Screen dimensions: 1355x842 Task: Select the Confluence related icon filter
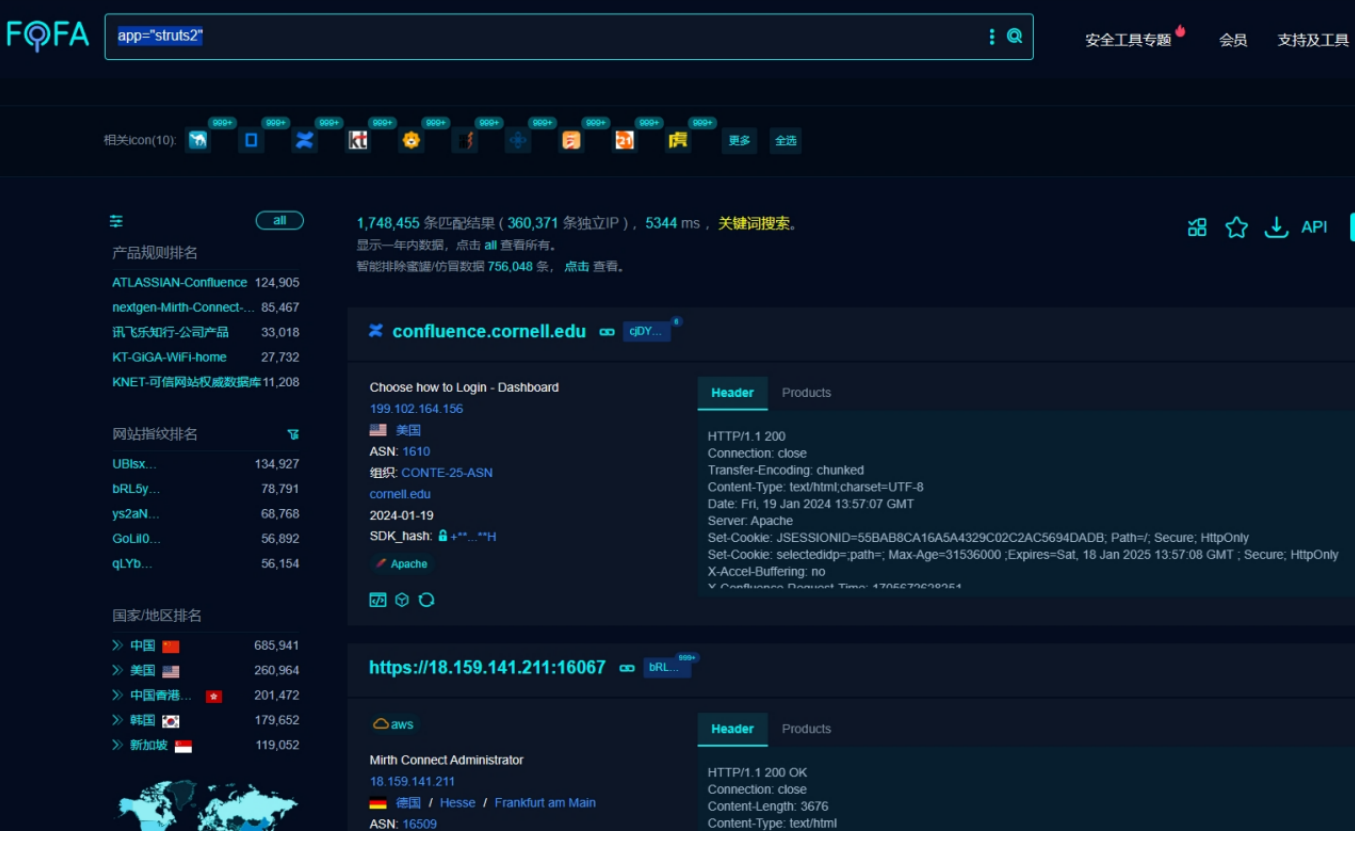pyautogui.click(x=304, y=140)
